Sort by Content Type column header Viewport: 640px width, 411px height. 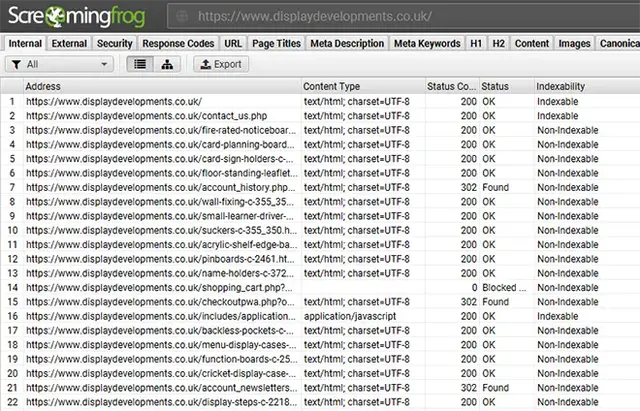(x=363, y=87)
